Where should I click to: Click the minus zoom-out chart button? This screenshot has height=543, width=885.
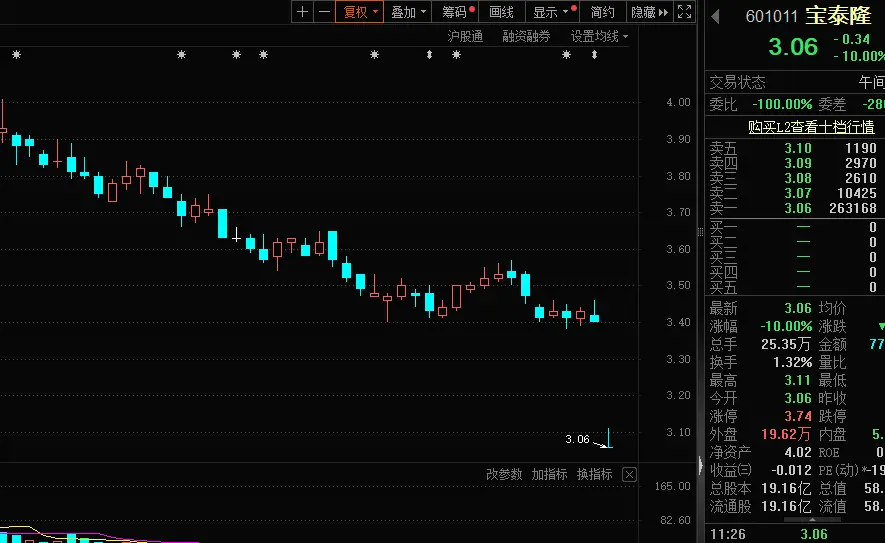coord(323,12)
